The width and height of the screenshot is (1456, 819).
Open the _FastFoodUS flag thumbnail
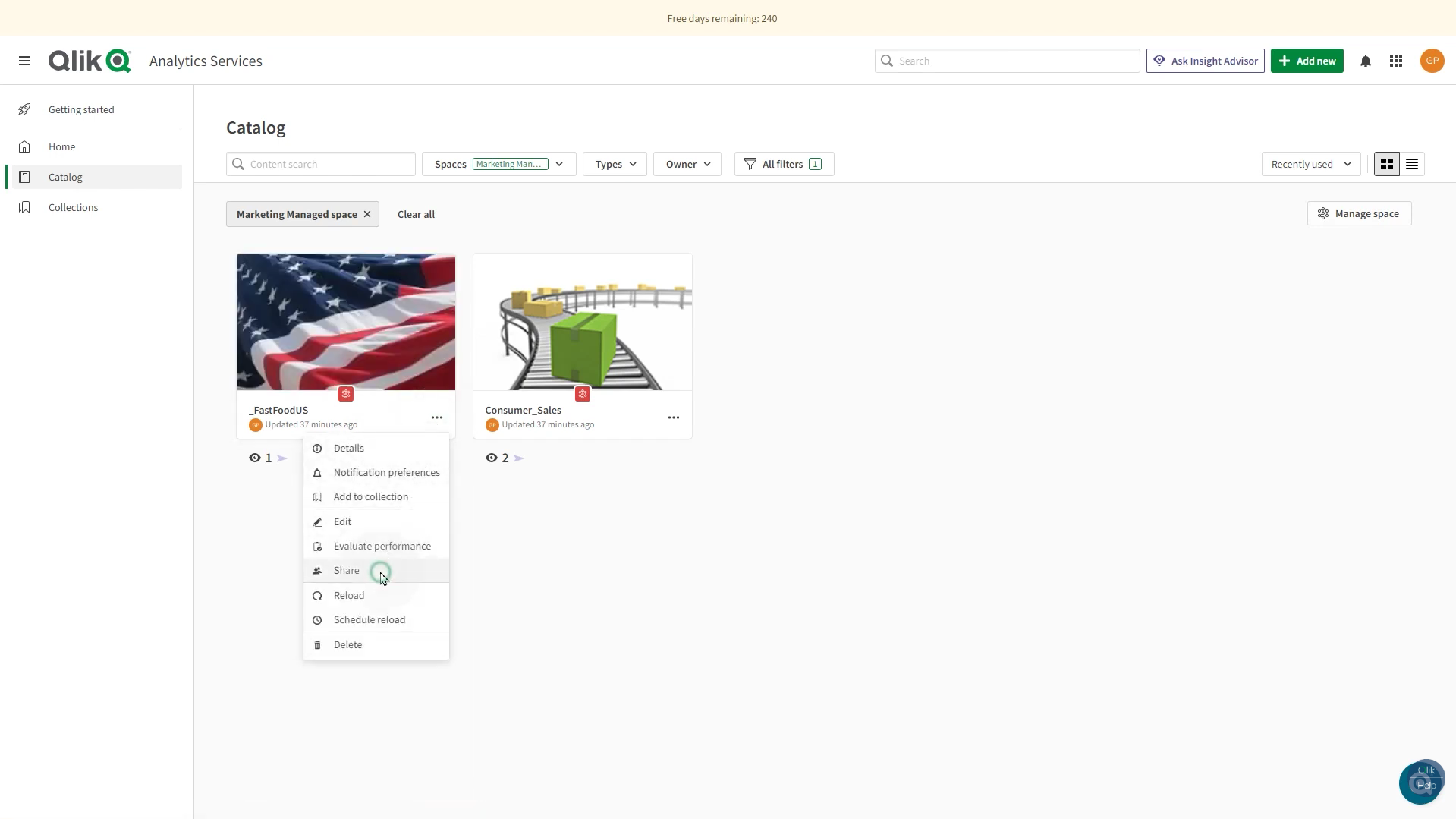346,322
